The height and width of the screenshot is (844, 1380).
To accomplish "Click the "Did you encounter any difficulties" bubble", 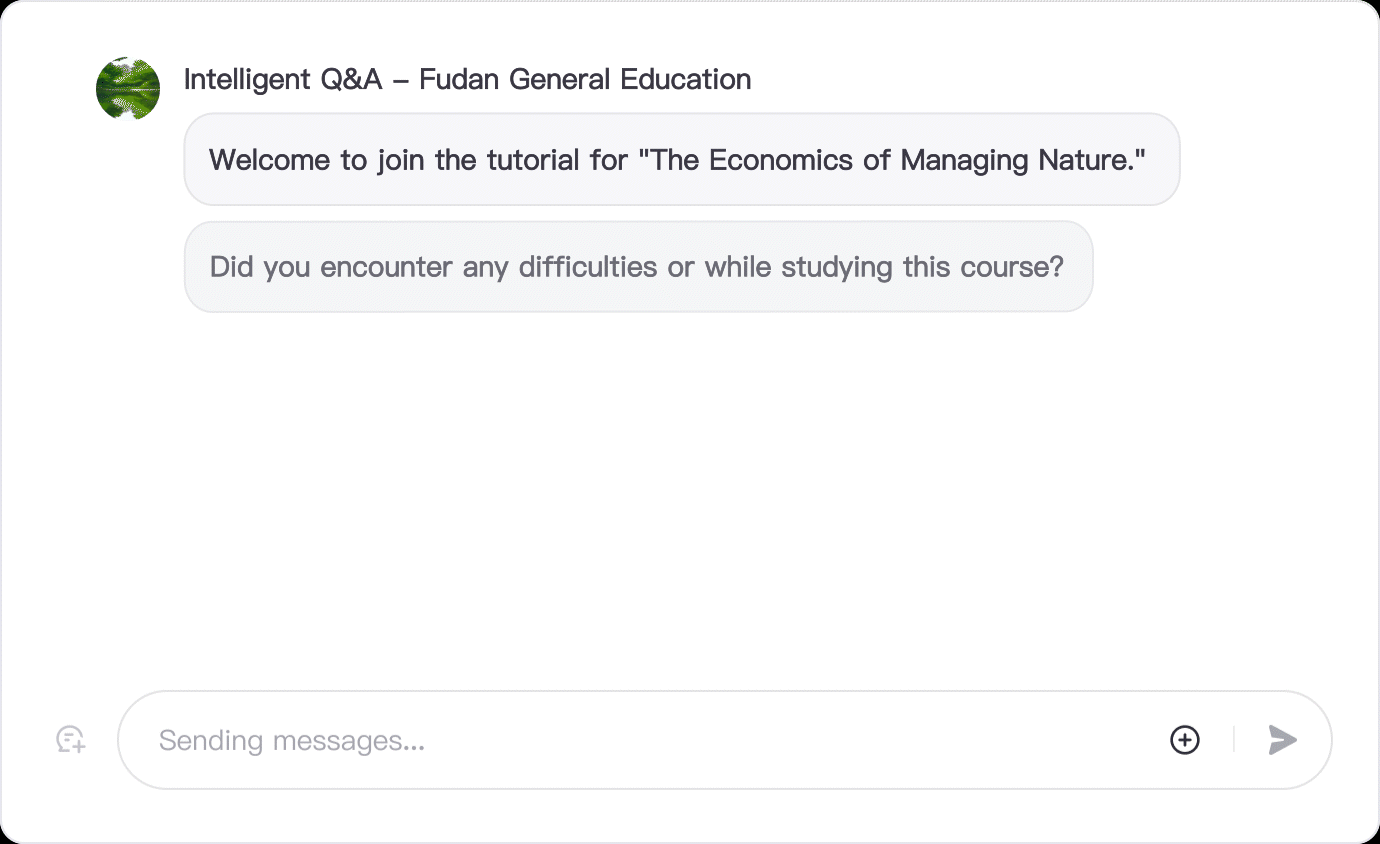I will click(x=637, y=267).
